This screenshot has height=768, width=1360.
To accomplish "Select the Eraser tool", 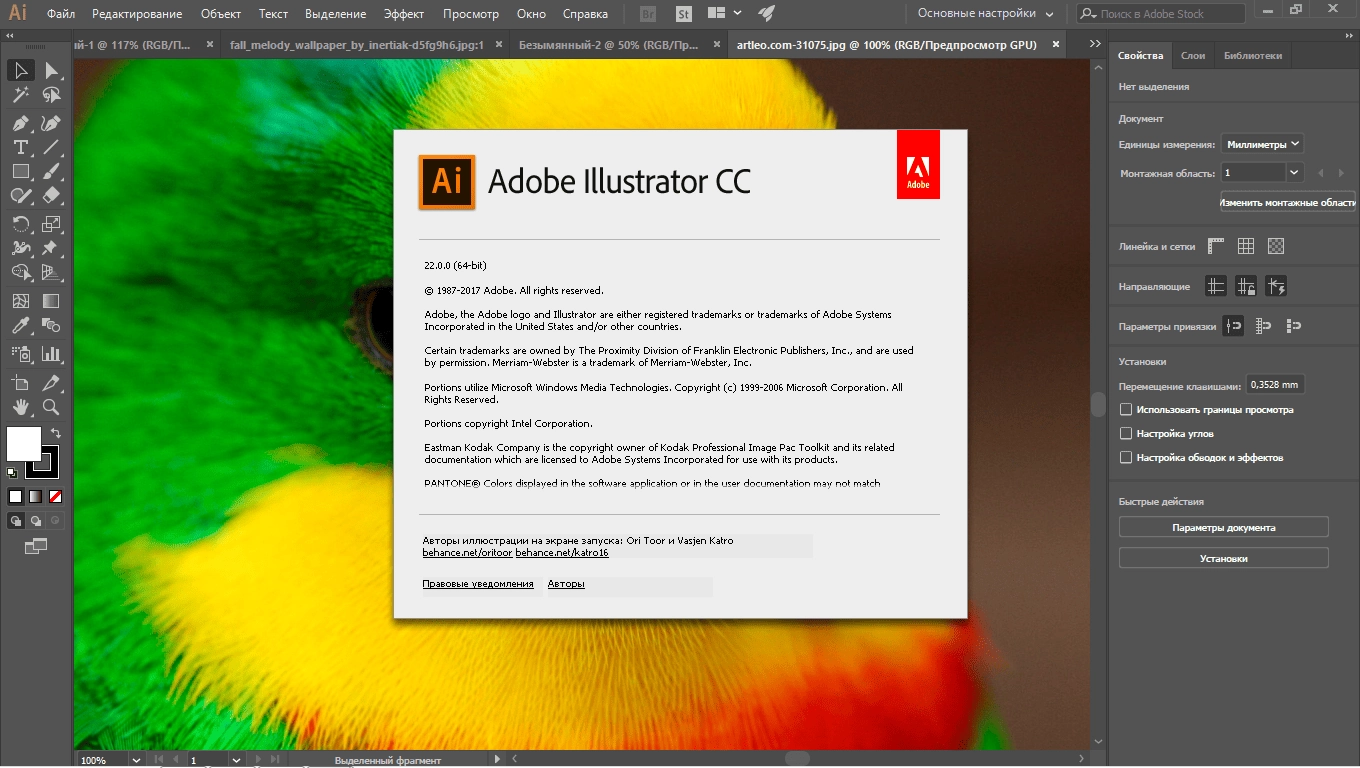I will (51, 195).
